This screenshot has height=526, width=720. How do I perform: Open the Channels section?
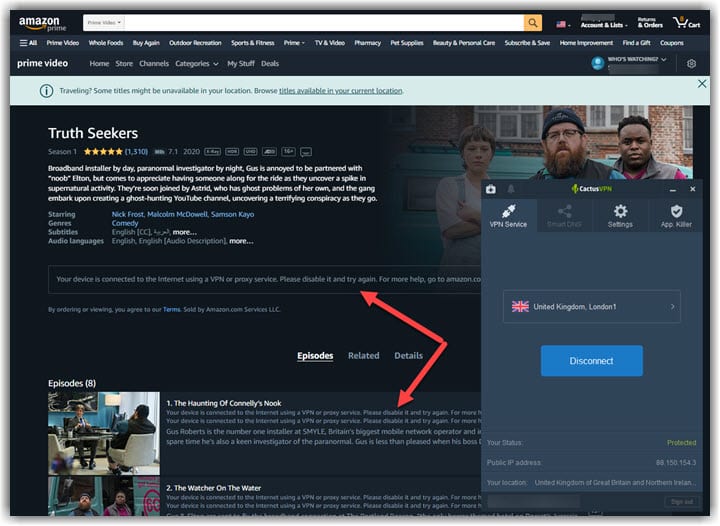click(x=154, y=64)
